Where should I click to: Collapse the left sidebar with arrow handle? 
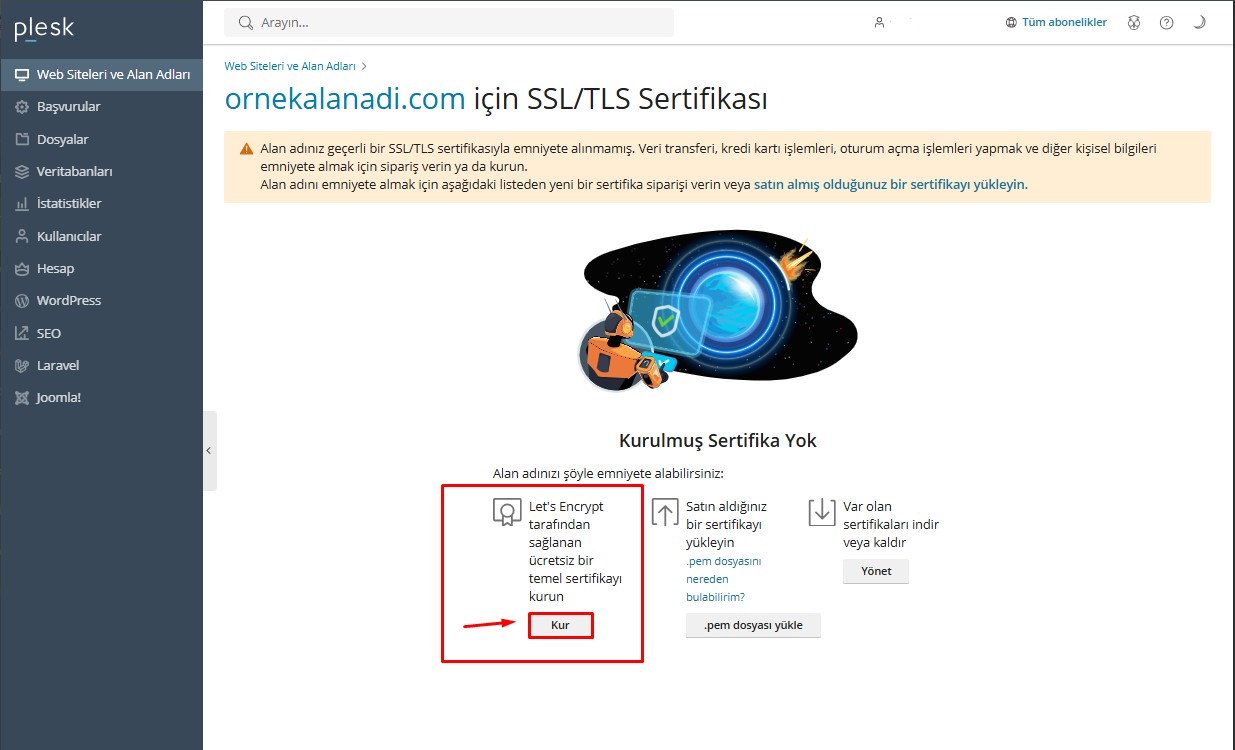(209, 451)
